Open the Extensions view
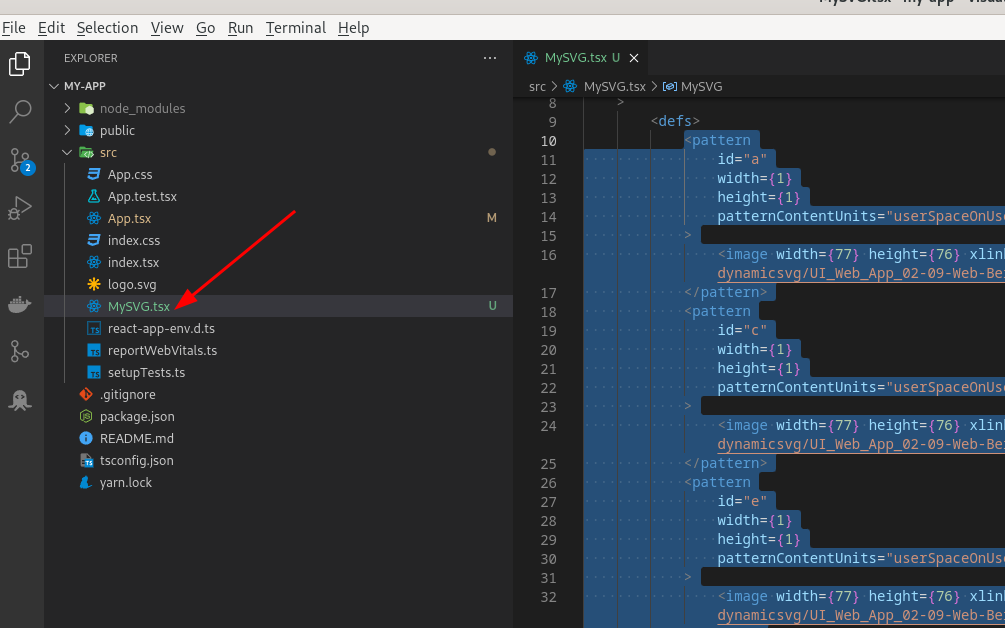Viewport: 1005px width, 628px height. pos(20,256)
